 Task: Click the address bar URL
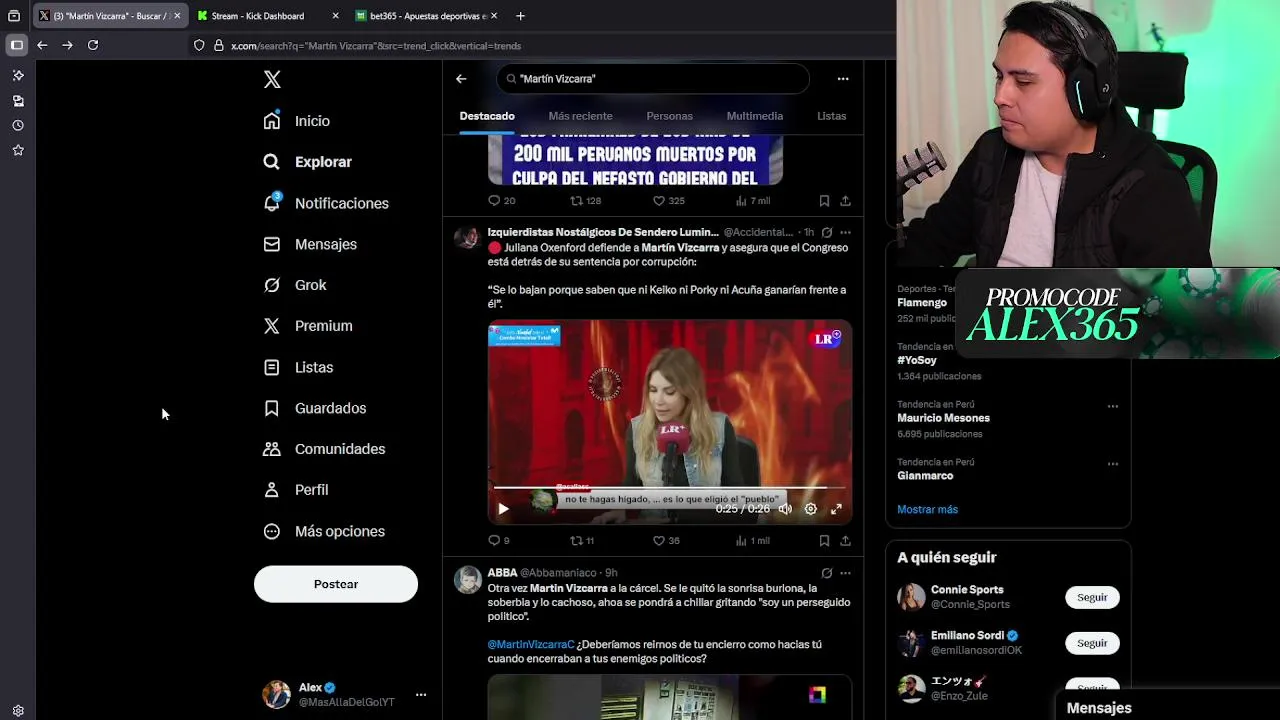[376, 46]
